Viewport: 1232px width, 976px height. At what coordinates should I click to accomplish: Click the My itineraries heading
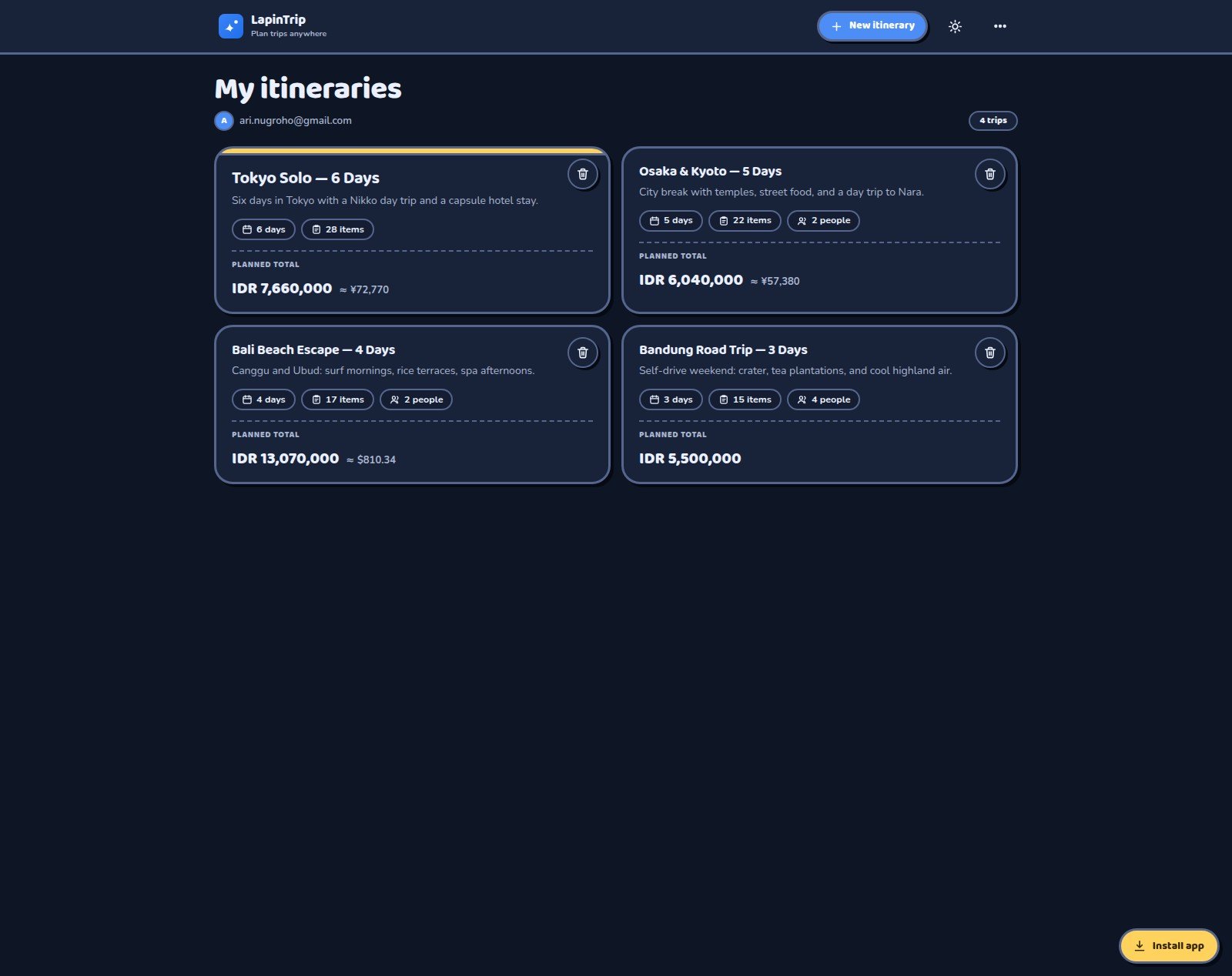tap(308, 89)
